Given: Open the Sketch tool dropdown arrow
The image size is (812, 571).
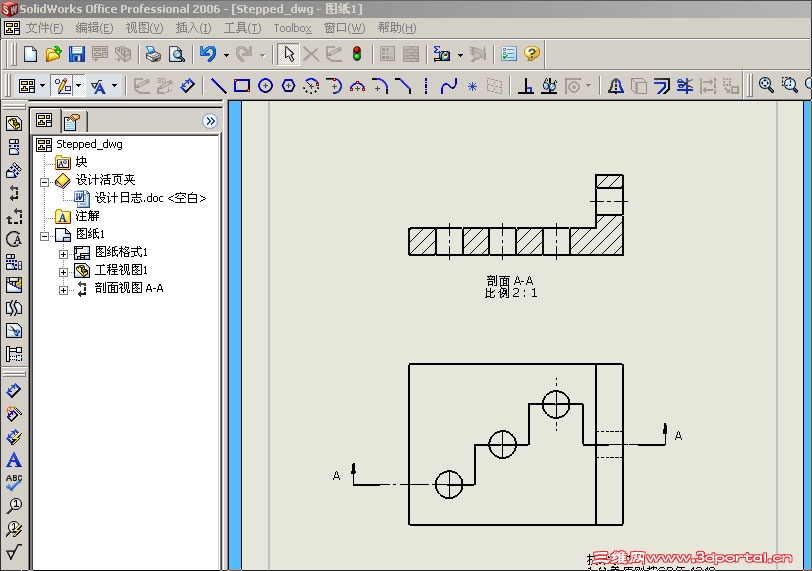Looking at the screenshot, I should [79, 85].
